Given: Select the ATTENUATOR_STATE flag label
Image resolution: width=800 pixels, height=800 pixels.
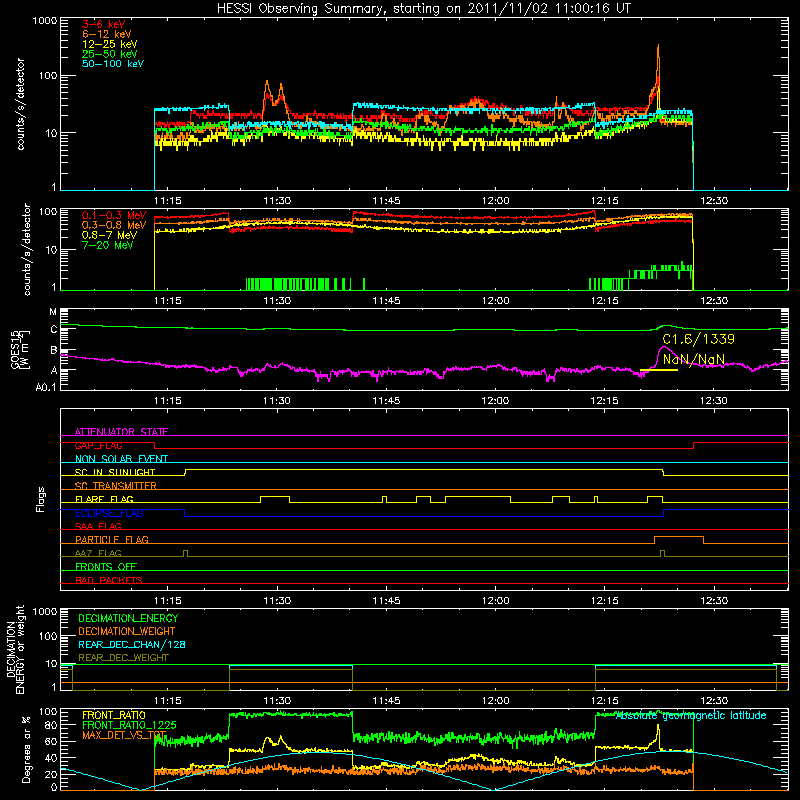Looking at the screenshot, I should coord(121,432).
